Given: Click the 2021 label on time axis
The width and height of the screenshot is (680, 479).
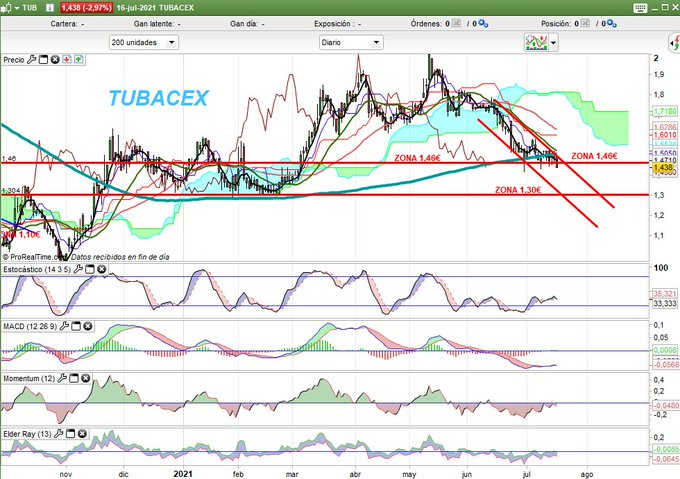Looking at the screenshot, I should click(x=183, y=474).
